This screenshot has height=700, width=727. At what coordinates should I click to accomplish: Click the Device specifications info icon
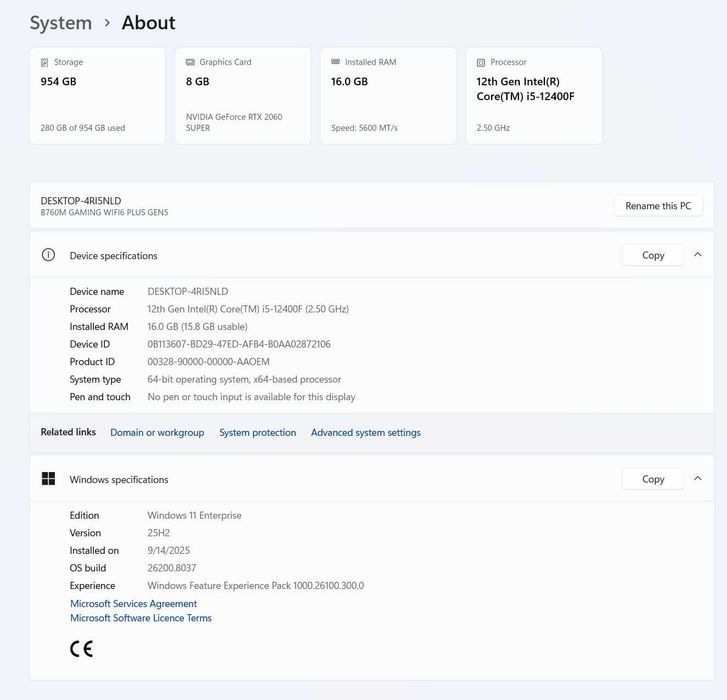(48, 255)
